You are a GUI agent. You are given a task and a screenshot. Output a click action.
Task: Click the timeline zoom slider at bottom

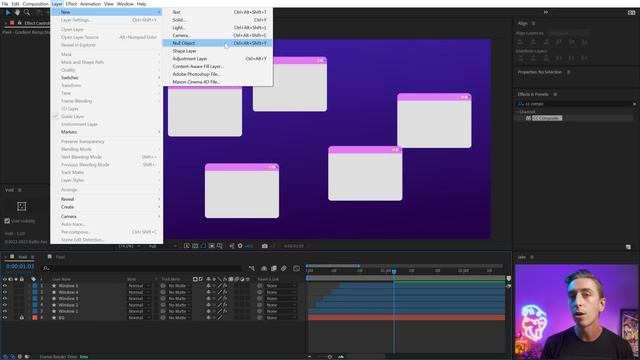(330, 357)
